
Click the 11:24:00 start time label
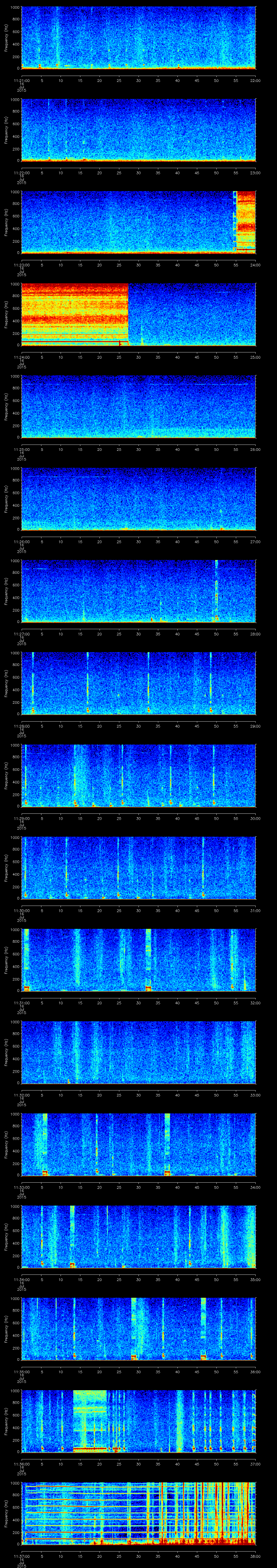tap(21, 357)
